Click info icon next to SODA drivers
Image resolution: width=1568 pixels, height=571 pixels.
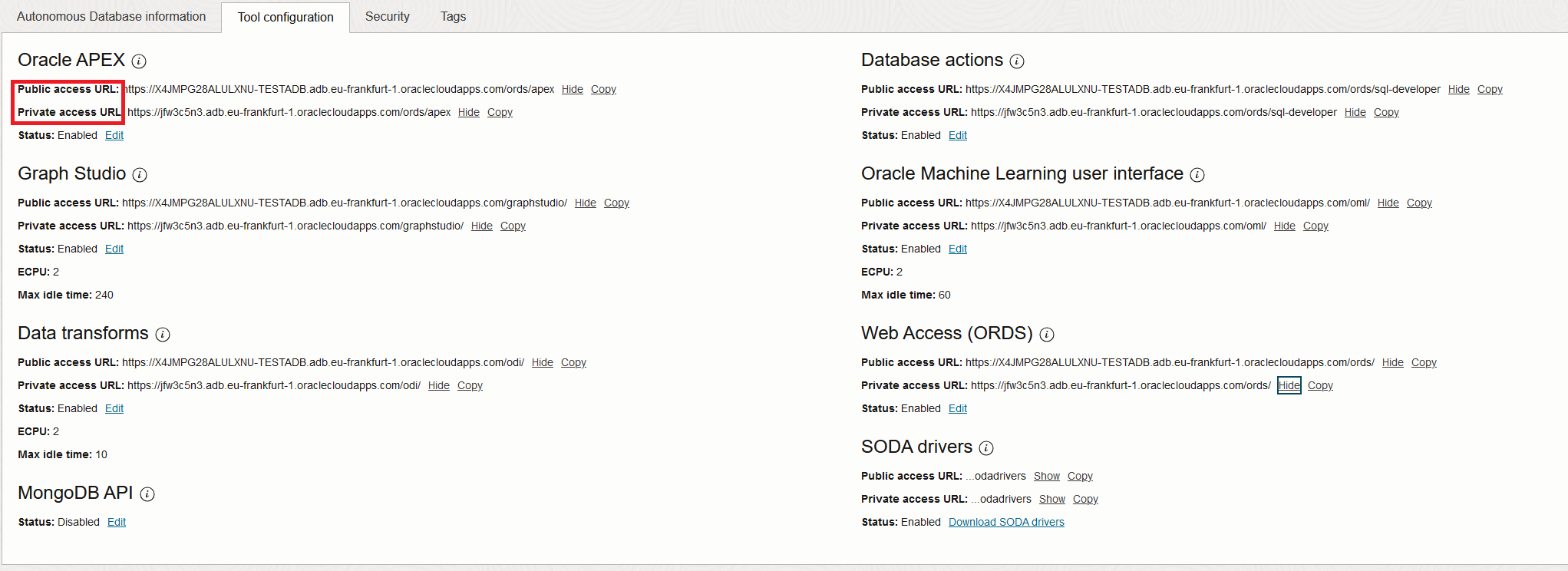(x=986, y=448)
